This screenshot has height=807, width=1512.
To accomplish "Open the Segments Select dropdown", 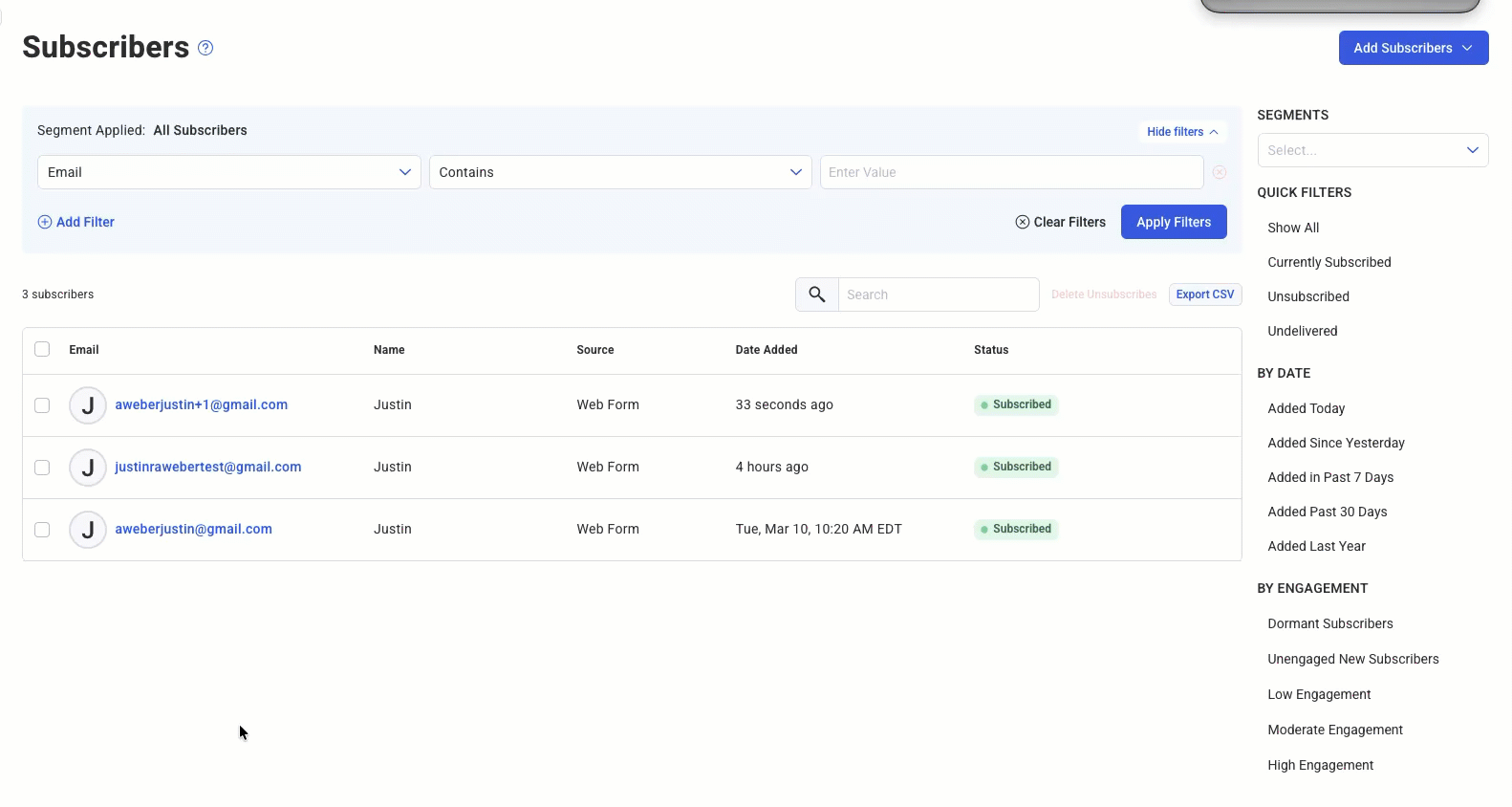I will (1372, 150).
